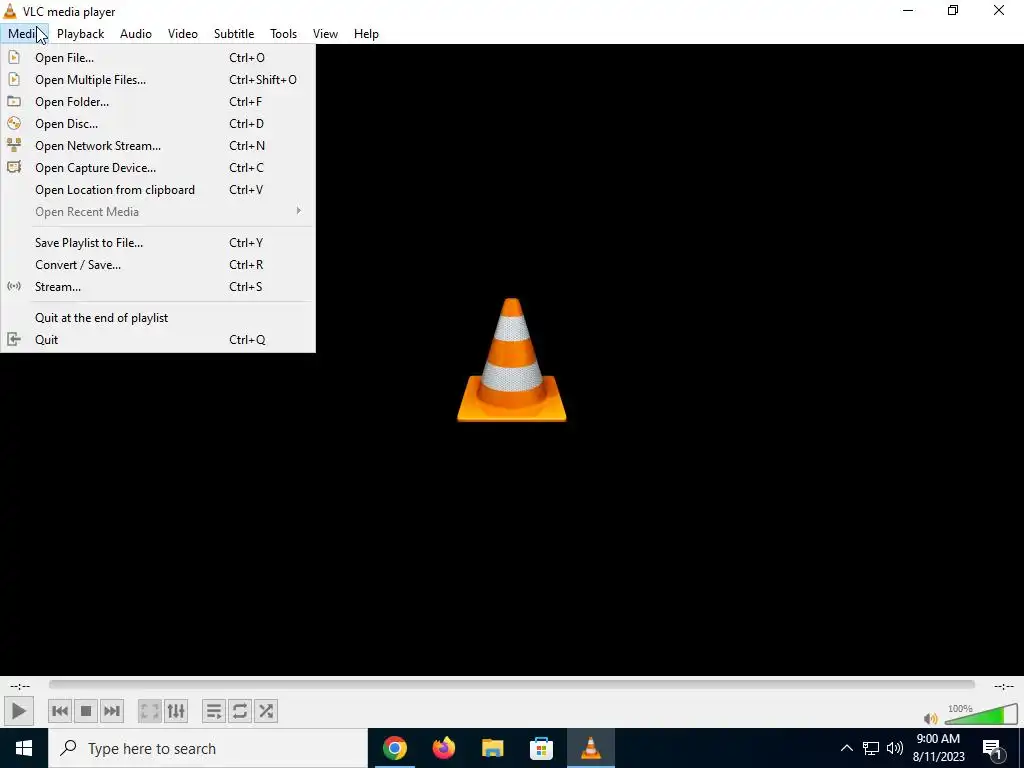This screenshot has width=1024, height=768.
Task: Open the Audio menu
Action: (136, 34)
